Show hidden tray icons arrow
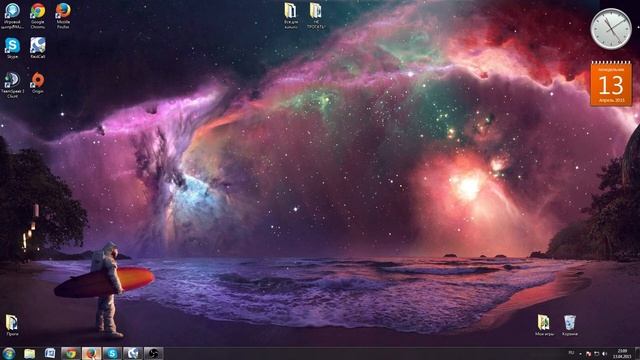 (580, 353)
